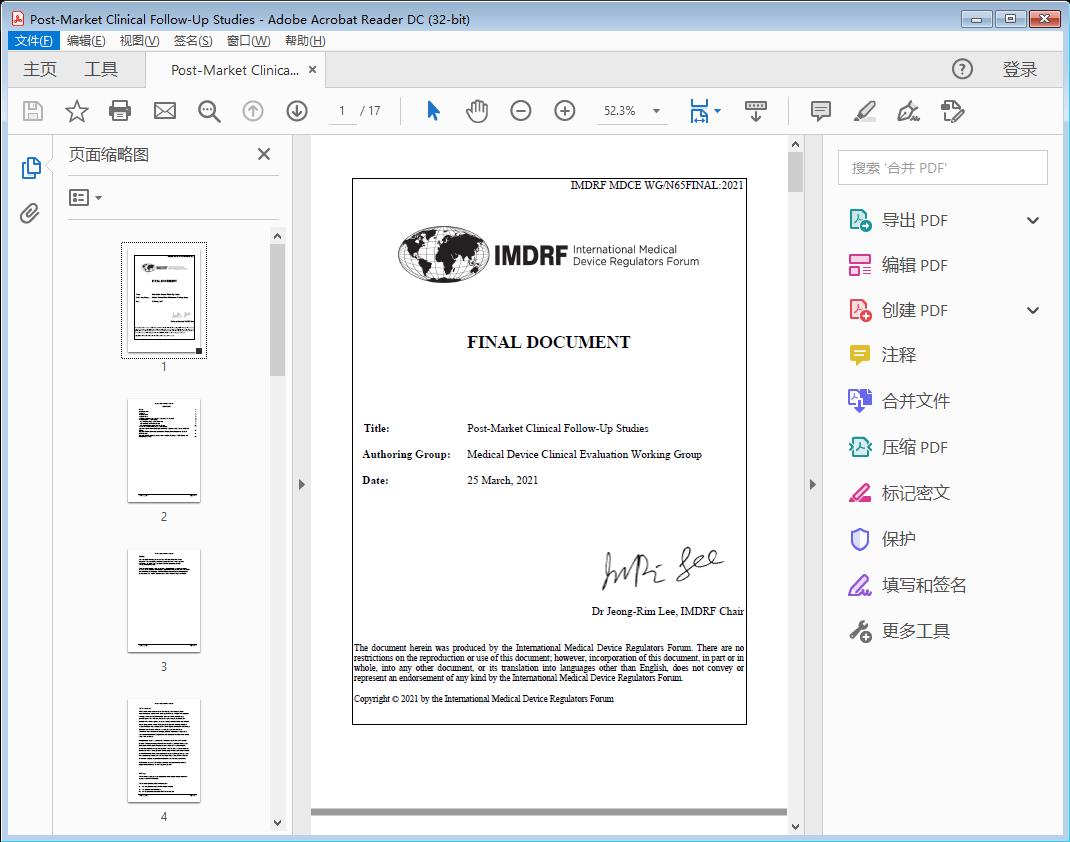Bookmark document with the star icon
The image size is (1070, 842).
[x=77, y=111]
